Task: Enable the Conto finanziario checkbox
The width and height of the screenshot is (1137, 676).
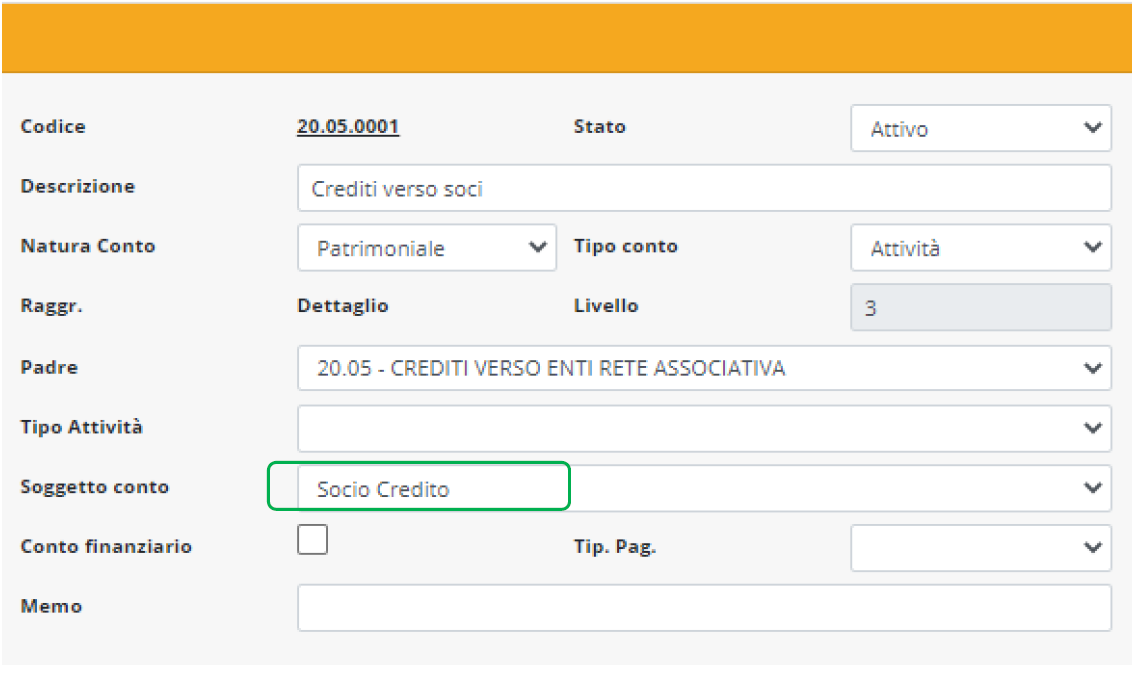Action: [x=313, y=540]
